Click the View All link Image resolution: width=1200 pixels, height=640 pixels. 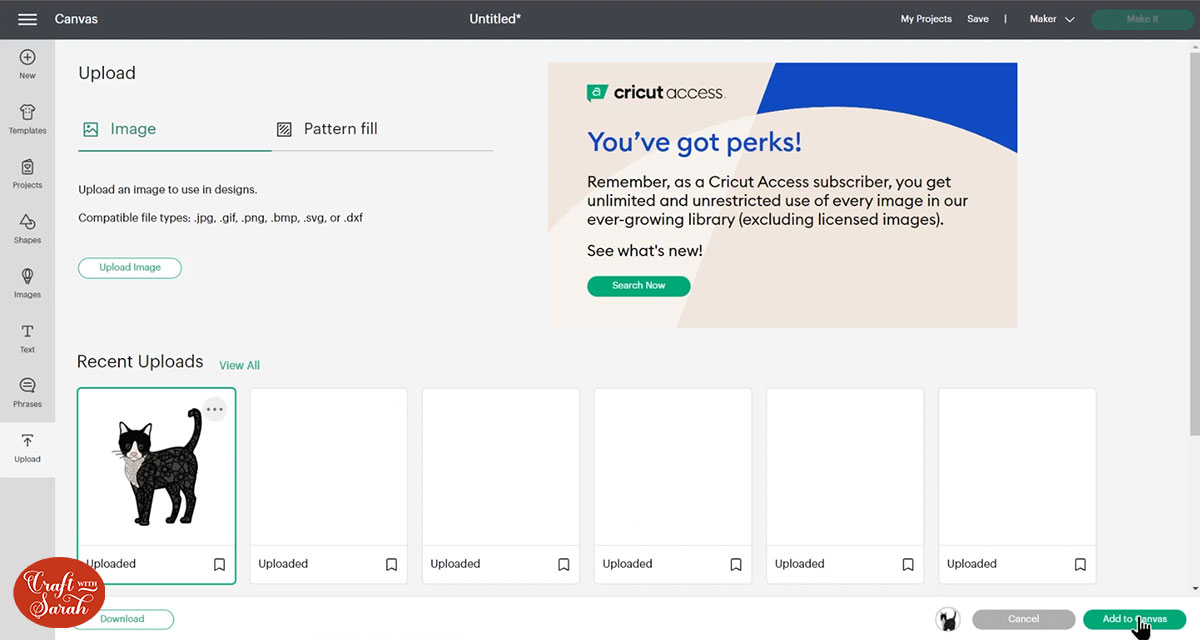[240, 365]
